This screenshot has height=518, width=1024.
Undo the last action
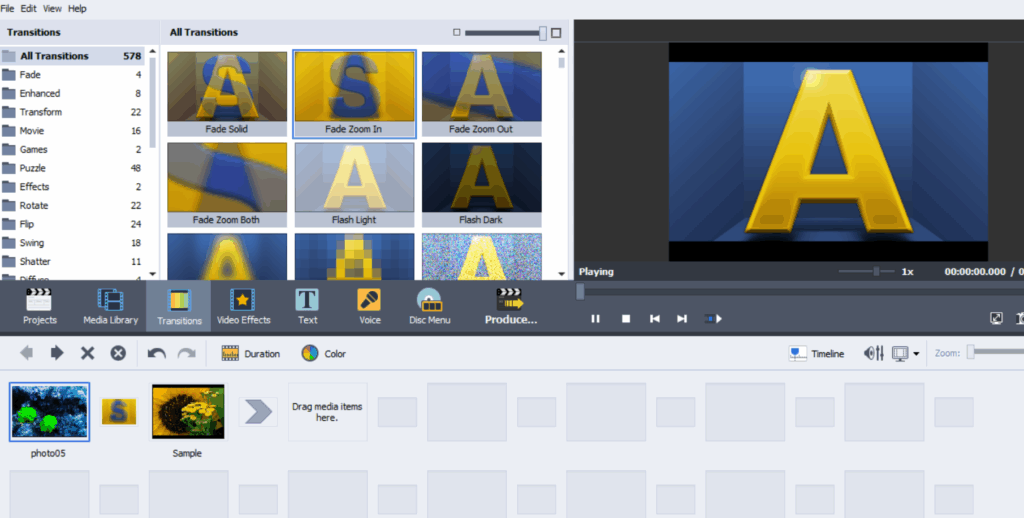[x=156, y=353]
